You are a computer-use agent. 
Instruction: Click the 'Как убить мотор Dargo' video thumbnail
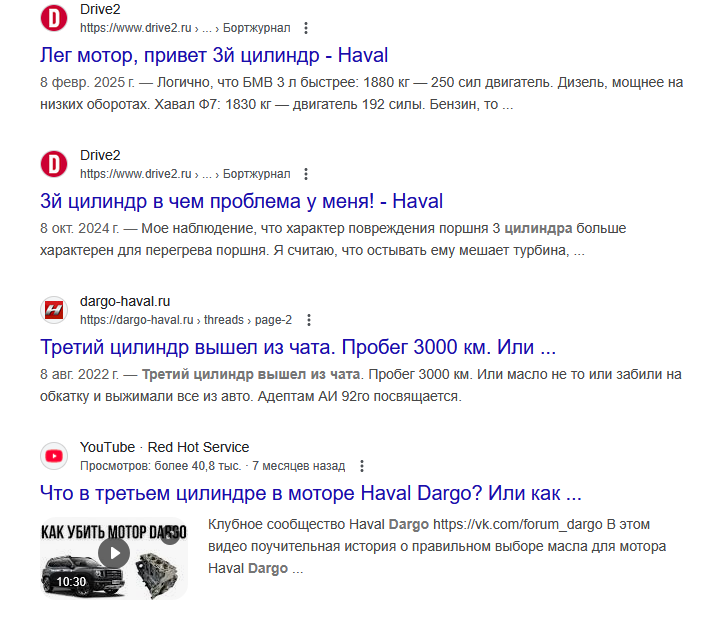click(x=114, y=558)
